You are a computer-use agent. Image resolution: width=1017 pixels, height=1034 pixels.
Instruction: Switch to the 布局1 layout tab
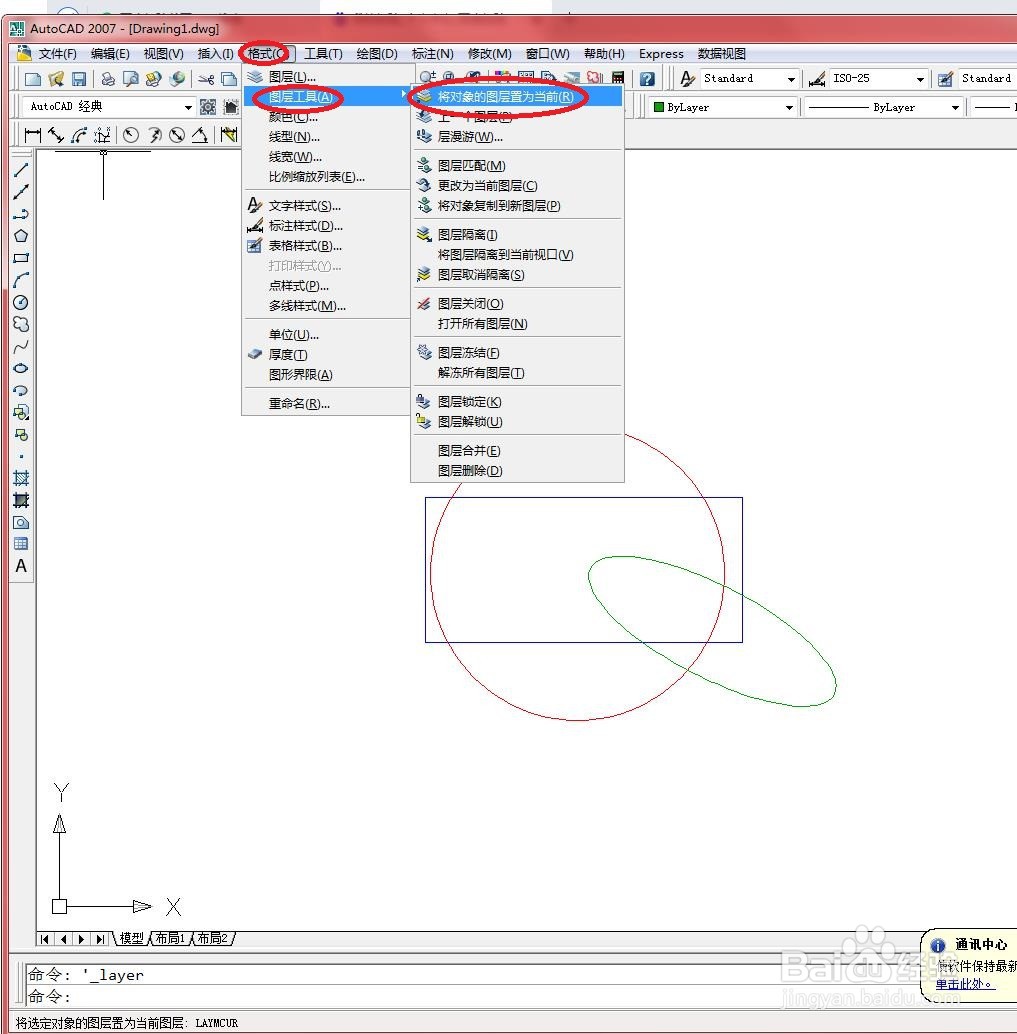tap(170, 938)
